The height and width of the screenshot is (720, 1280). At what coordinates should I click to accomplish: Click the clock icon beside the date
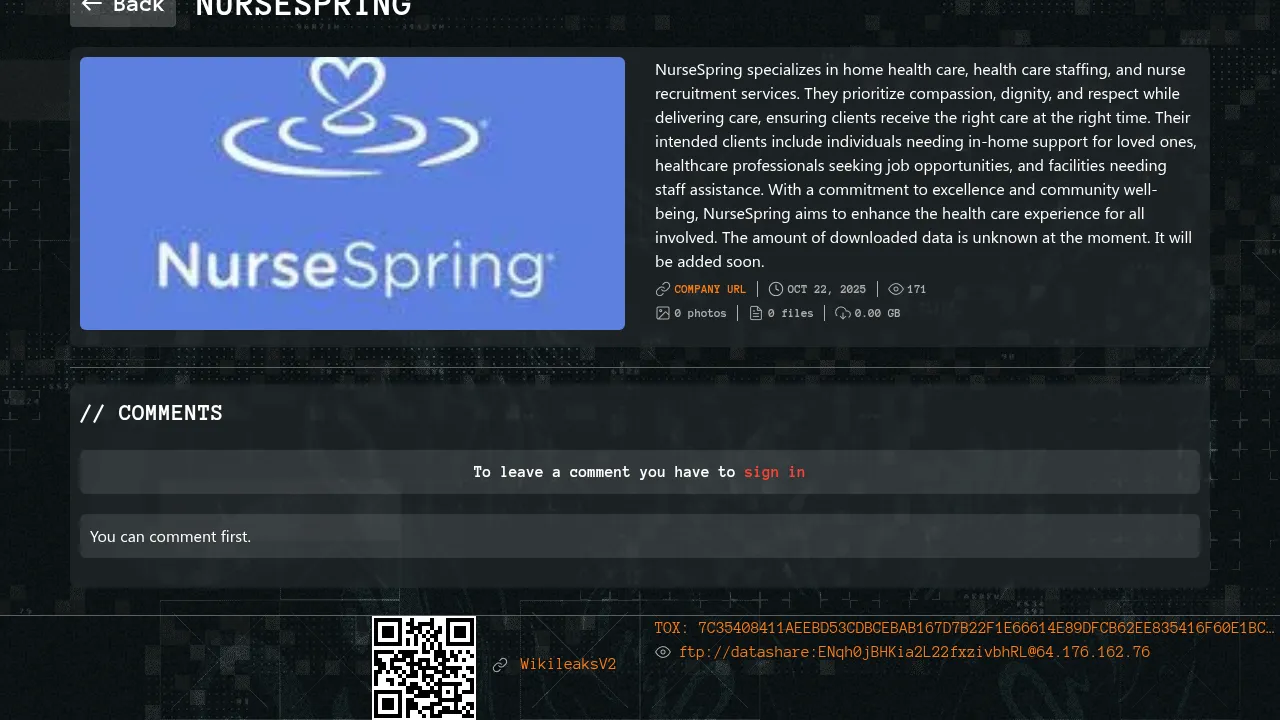click(776, 289)
